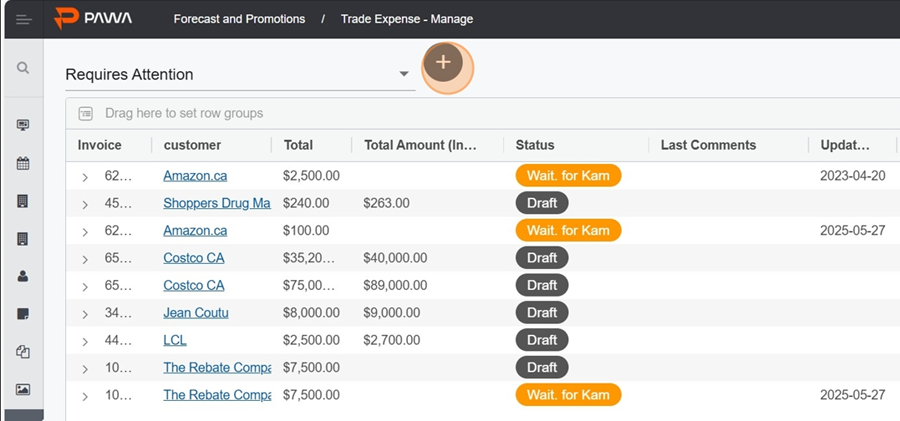Sort by the Total column header

(x=298, y=145)
